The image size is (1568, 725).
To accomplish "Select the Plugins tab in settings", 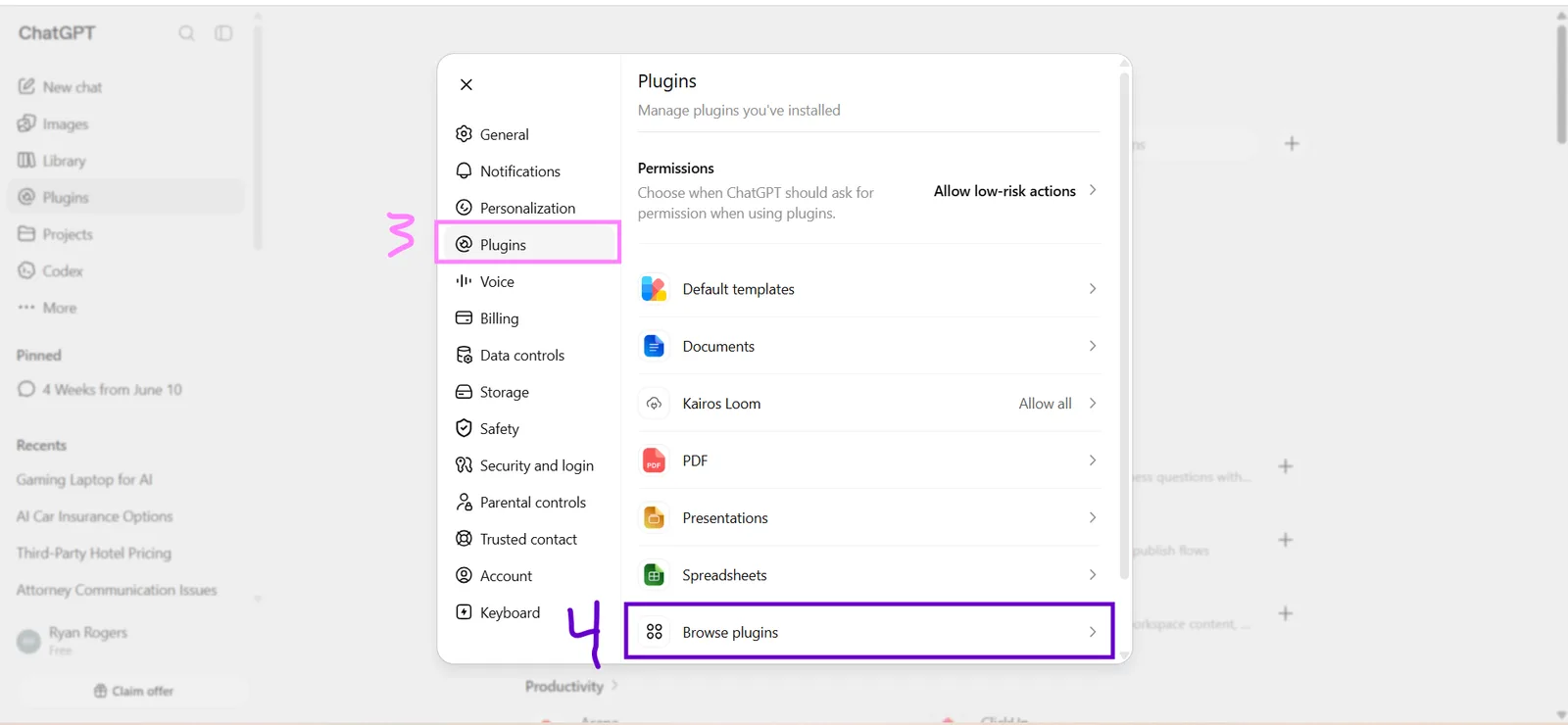I will pyautogui.click(x=529, y=245).
